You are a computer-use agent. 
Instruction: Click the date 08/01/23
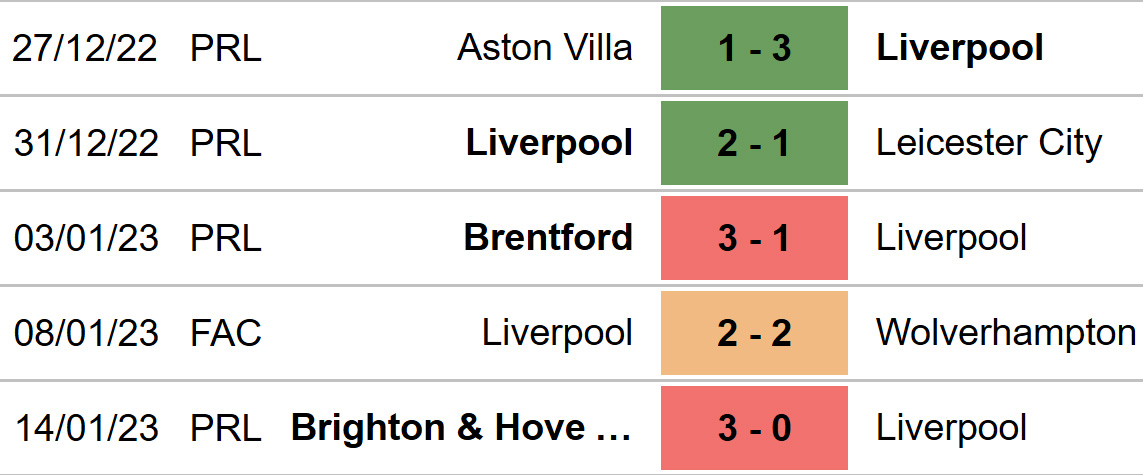pos(85,333)
